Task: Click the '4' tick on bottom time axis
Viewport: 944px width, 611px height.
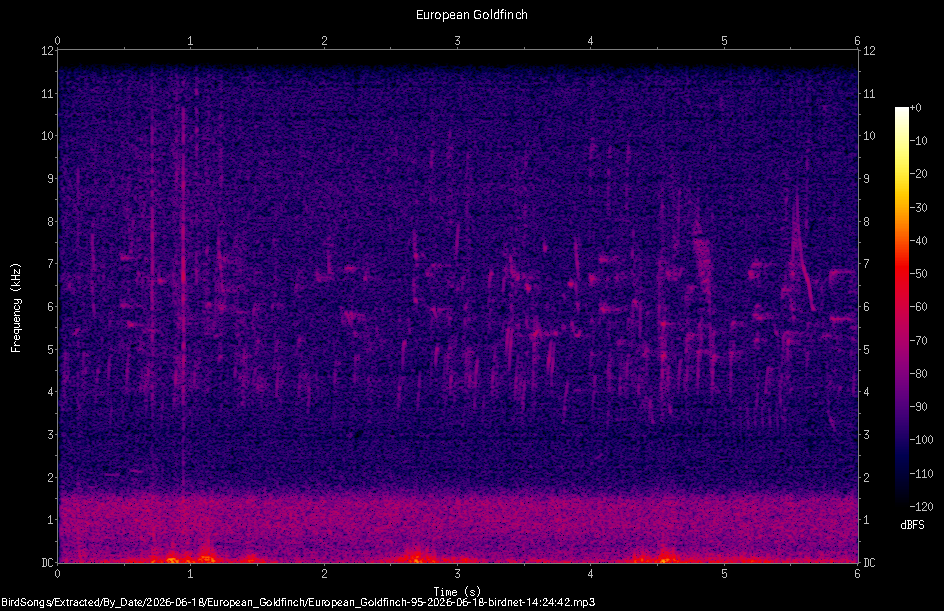Action: (591, 574)
